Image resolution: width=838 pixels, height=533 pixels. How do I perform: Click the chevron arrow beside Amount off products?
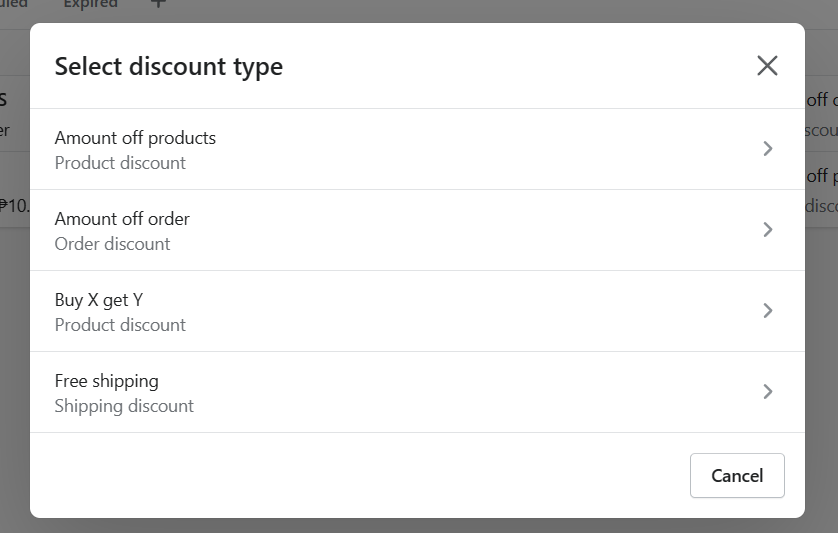(767, 149)
